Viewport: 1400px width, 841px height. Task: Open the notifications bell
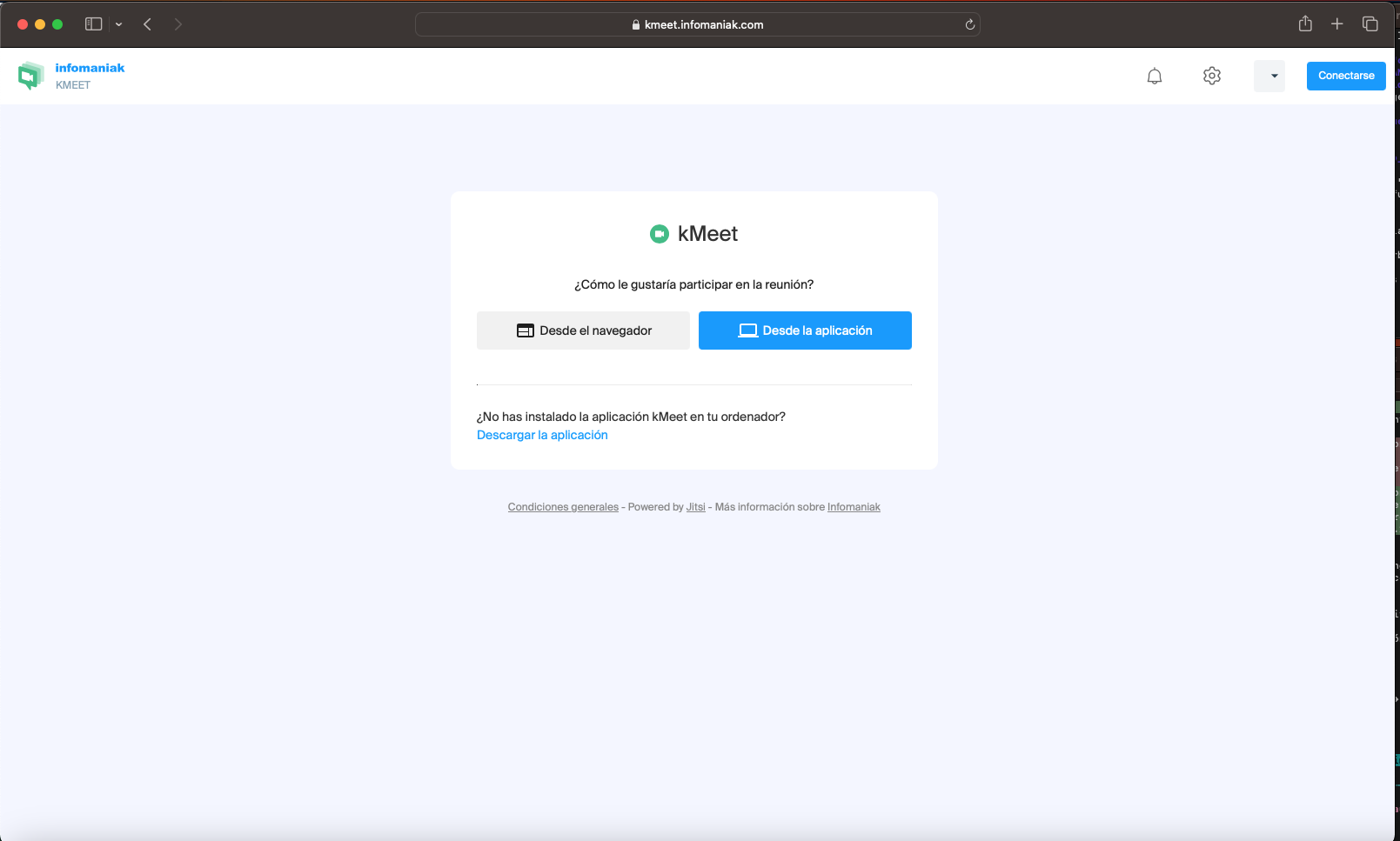coord(1155,77)
